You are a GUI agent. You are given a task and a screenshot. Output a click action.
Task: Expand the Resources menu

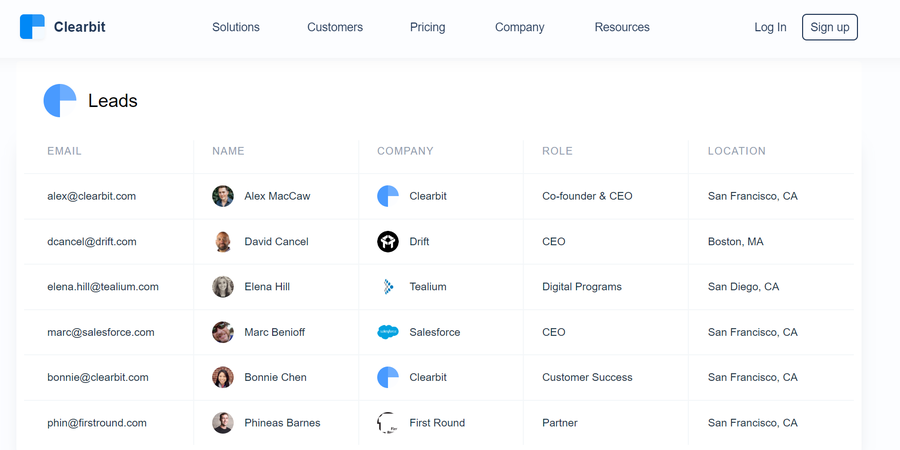[x=622, y=27]
